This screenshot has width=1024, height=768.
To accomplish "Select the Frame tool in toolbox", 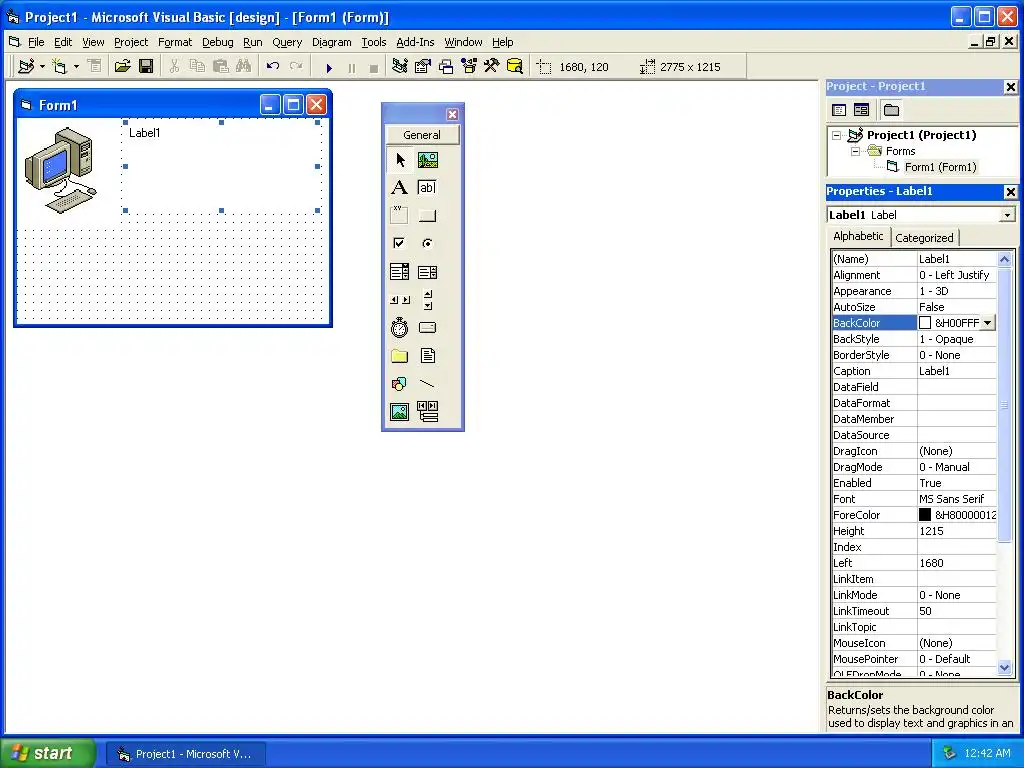I will (400, 216).
